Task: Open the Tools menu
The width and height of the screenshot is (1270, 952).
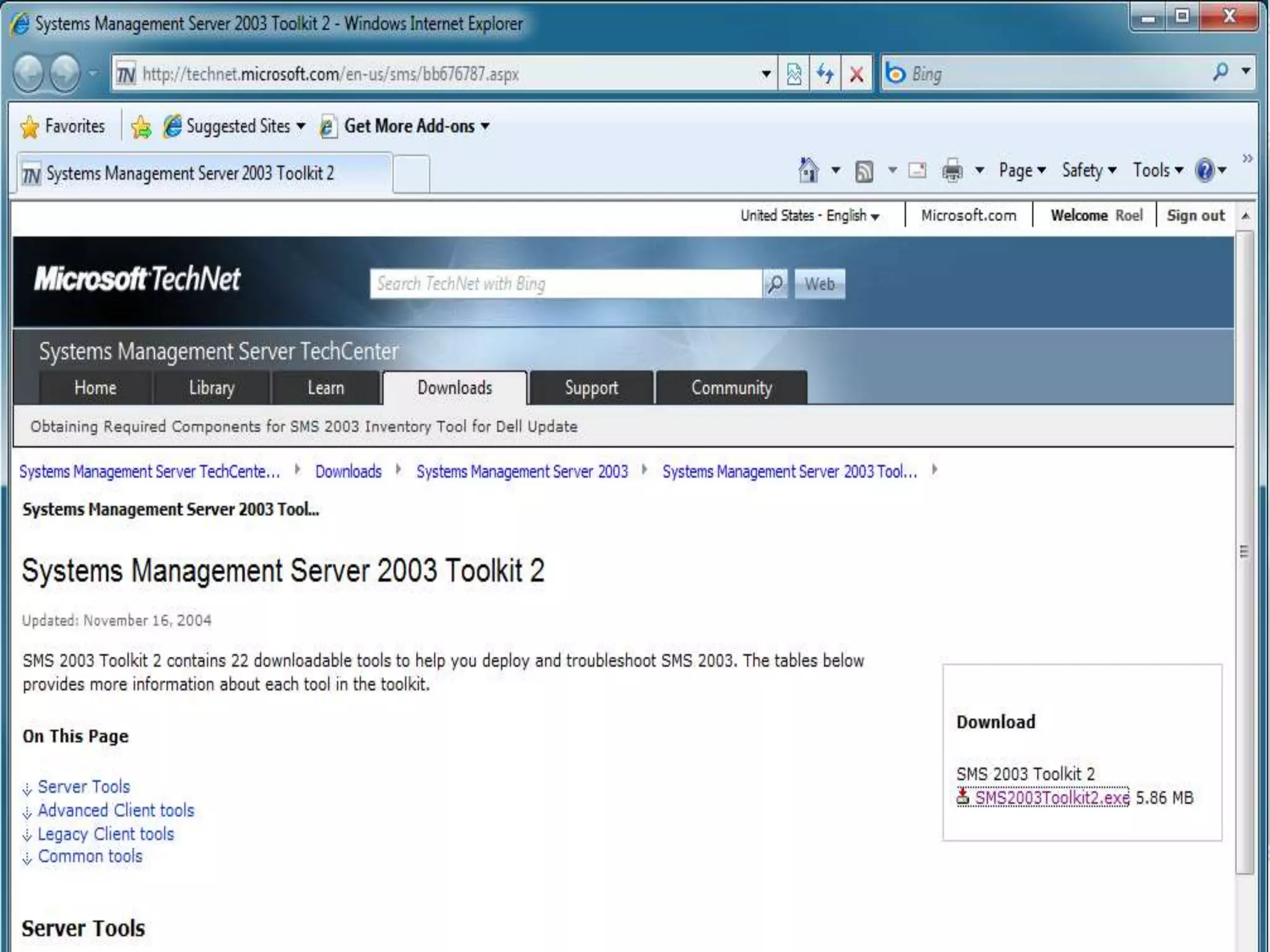Action: click(x=1158, y=170)
